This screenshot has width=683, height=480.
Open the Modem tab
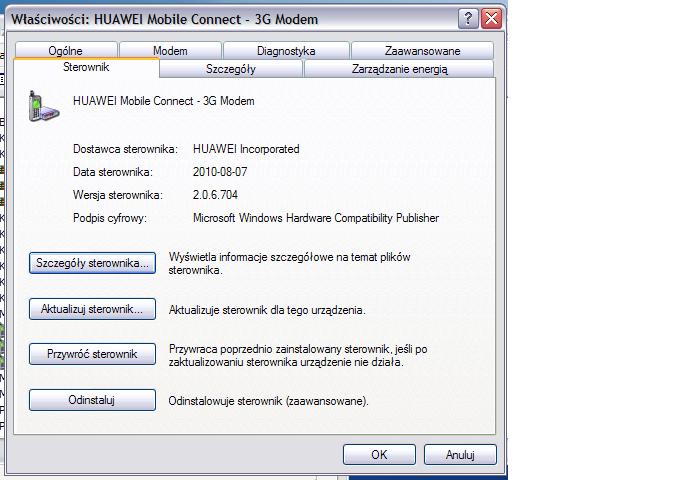170,51
